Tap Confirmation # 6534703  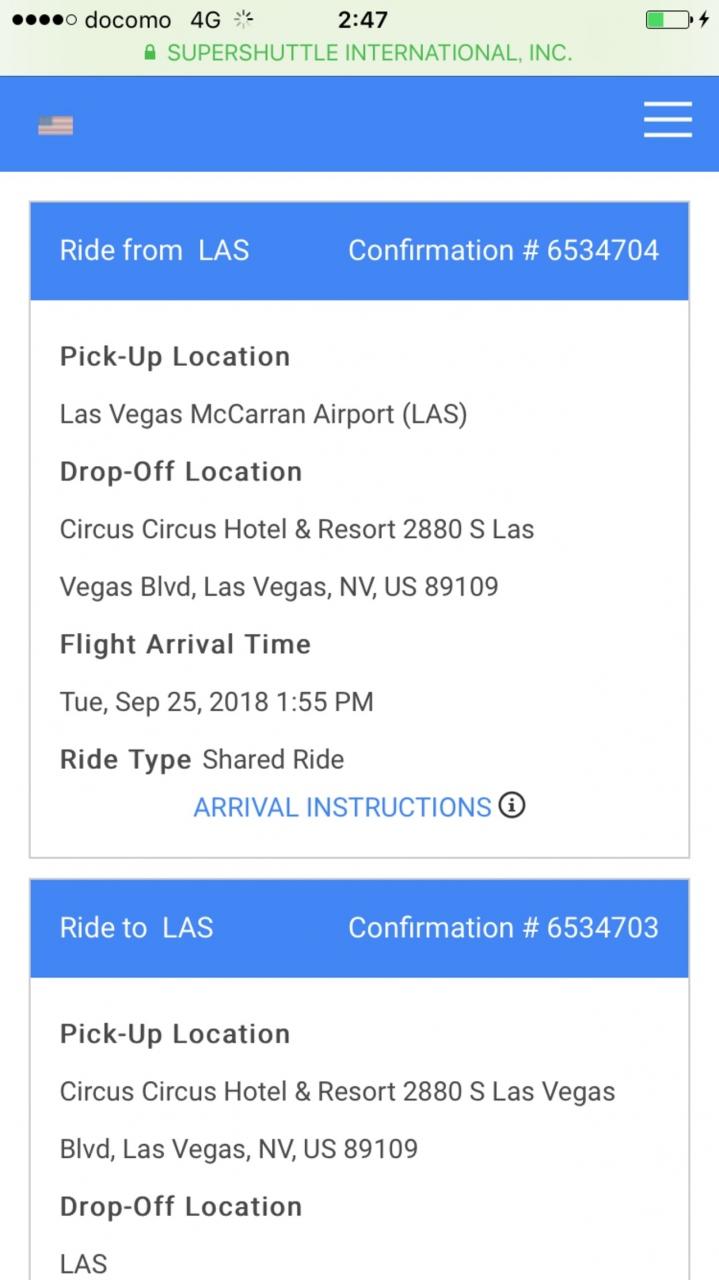click(x=503, y=927)
